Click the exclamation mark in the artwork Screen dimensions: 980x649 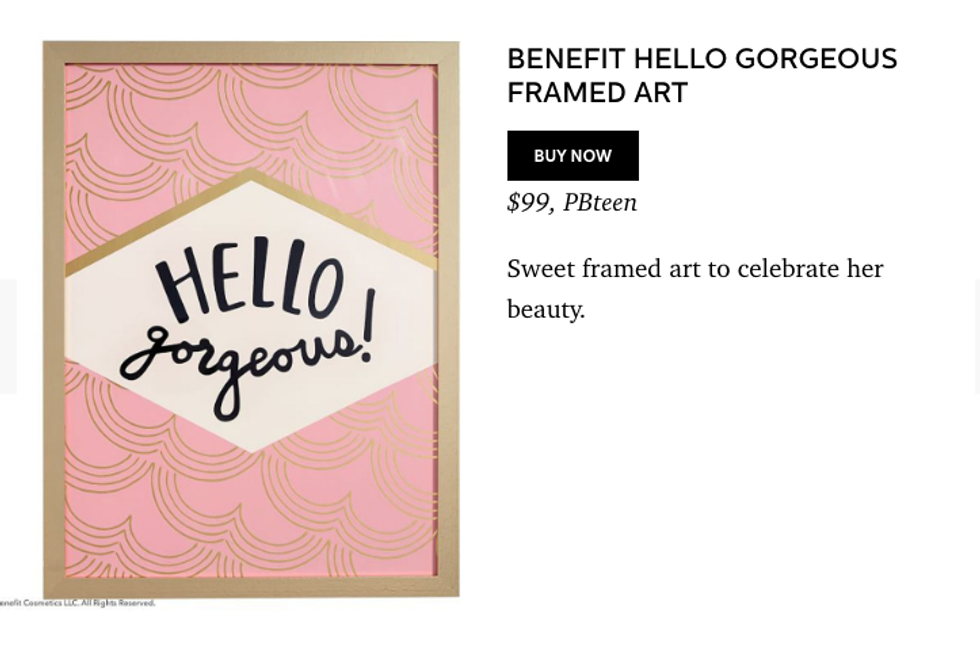367,325
